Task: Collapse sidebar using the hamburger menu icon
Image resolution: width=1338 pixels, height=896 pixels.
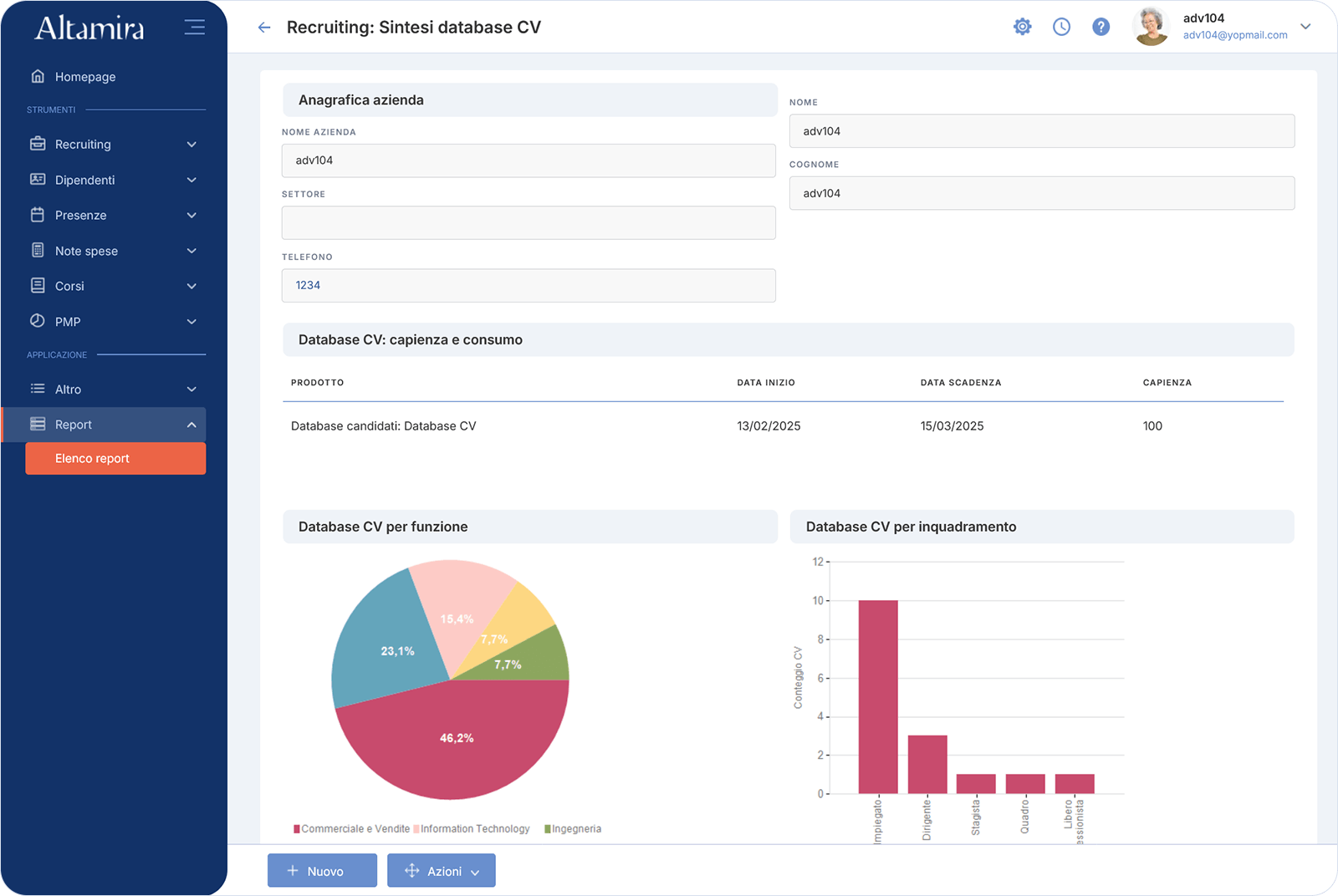Action: click(x=194, y=28)
